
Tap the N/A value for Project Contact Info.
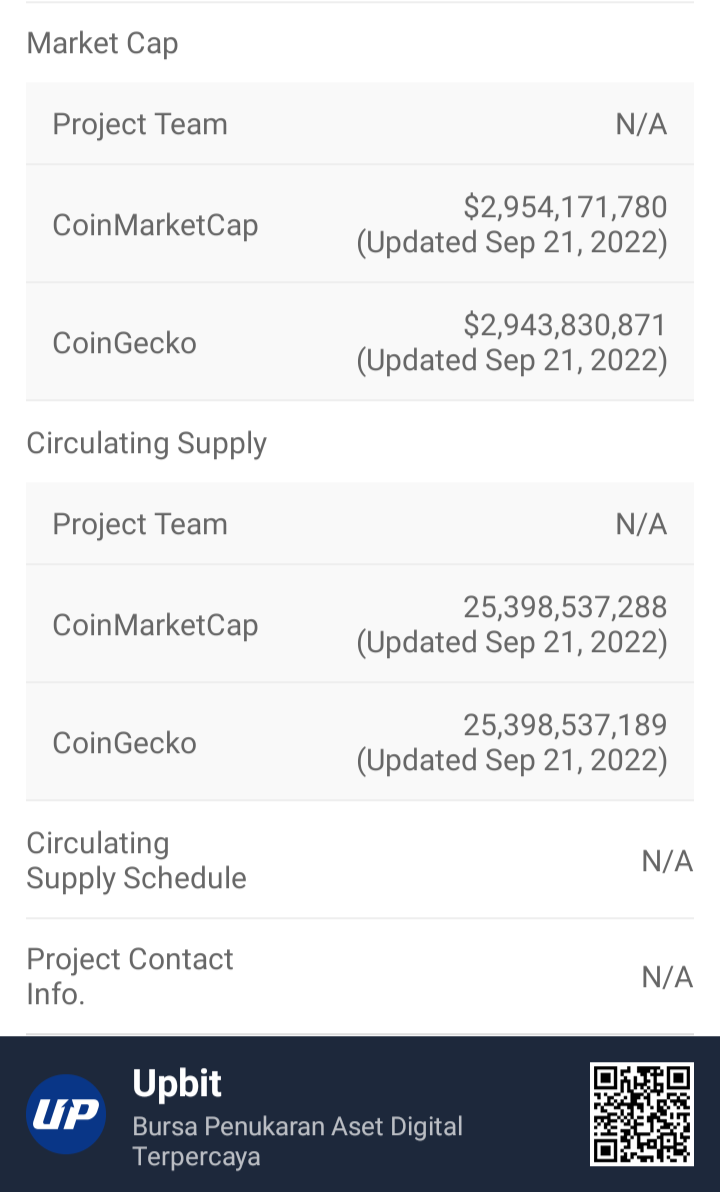667,977
